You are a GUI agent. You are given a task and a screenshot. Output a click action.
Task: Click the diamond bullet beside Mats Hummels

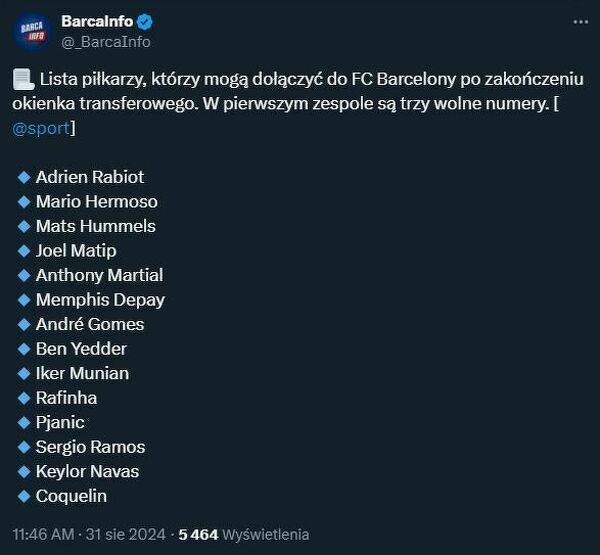[x=24, y=226]
